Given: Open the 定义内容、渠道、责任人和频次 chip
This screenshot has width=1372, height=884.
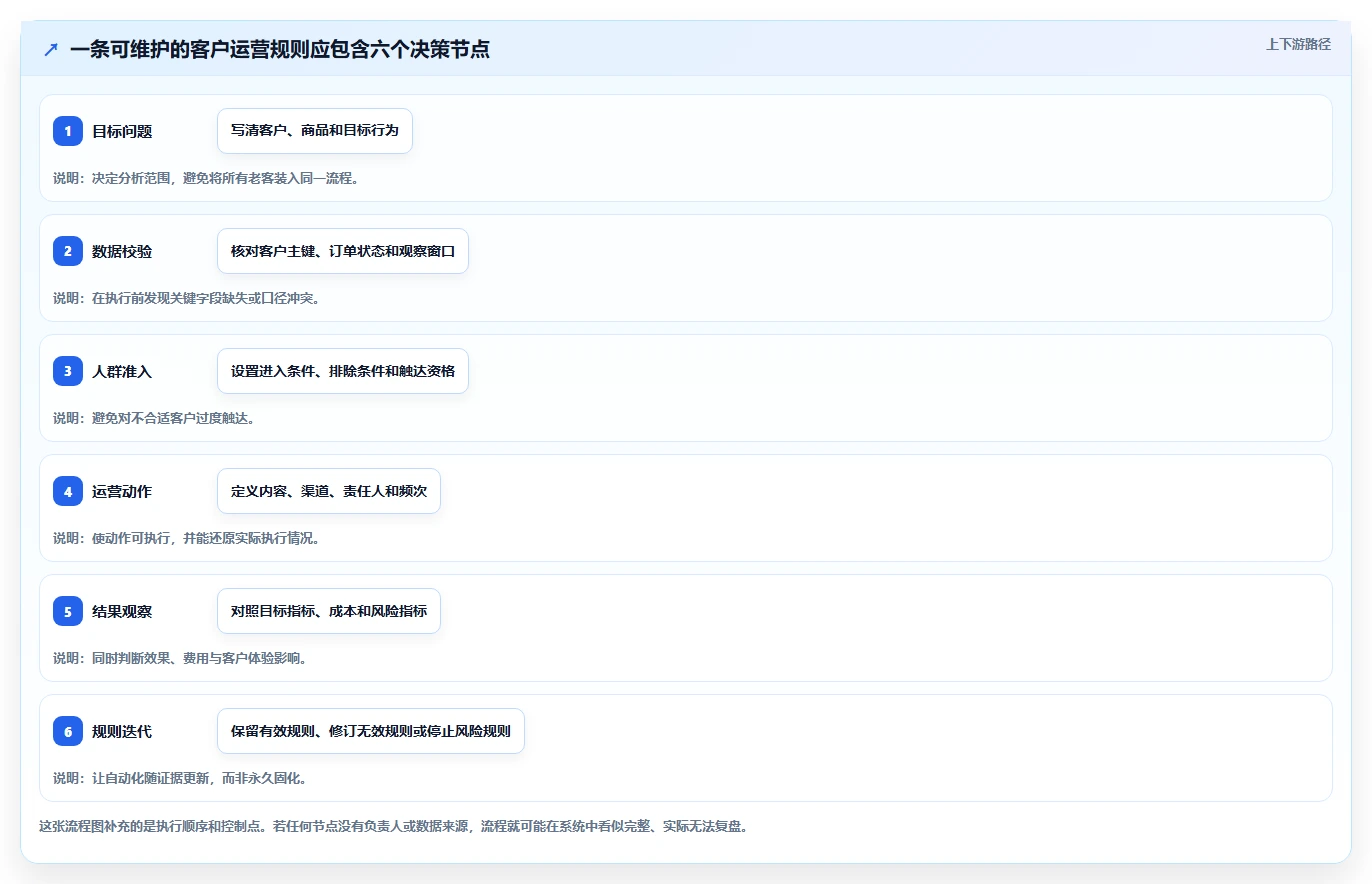Looking at the screenshot, I should 329,491.
